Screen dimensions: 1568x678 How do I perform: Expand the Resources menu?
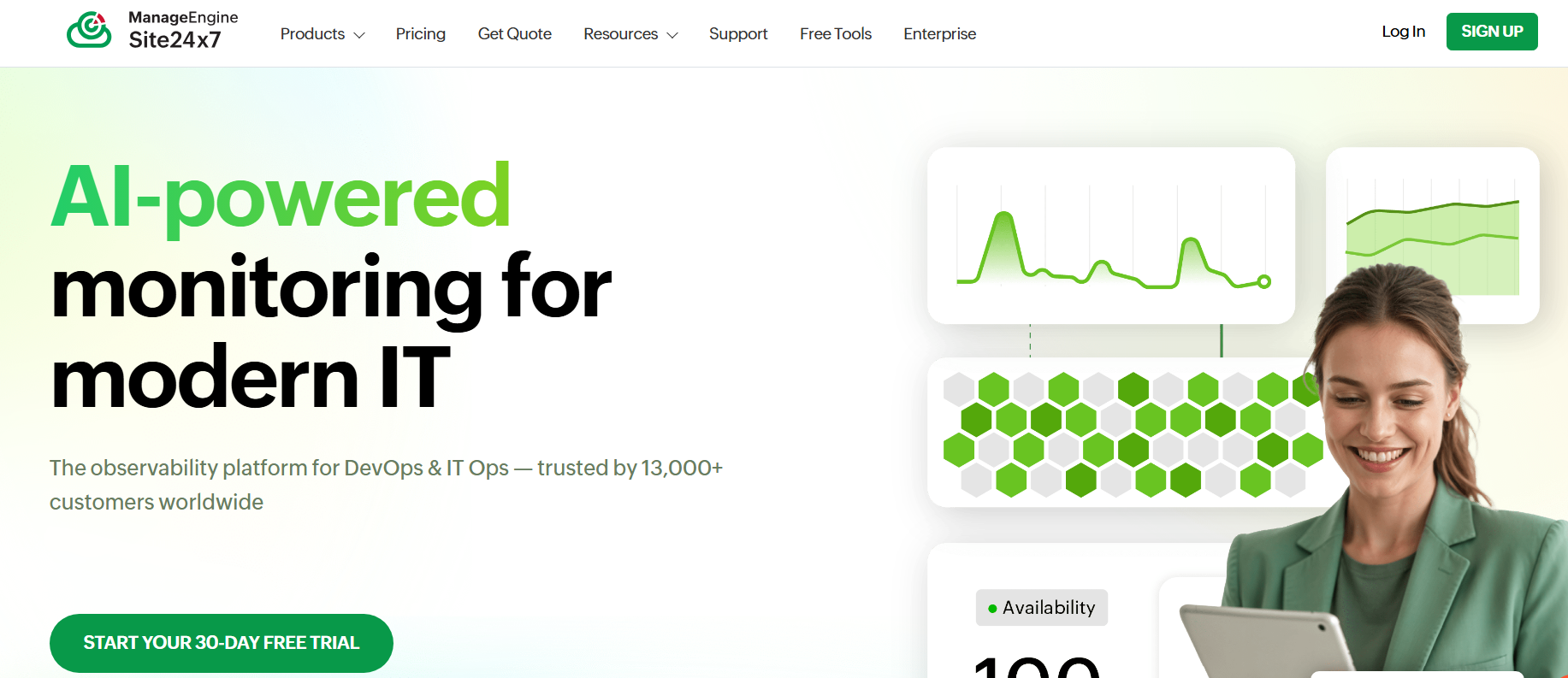[630, 34]
